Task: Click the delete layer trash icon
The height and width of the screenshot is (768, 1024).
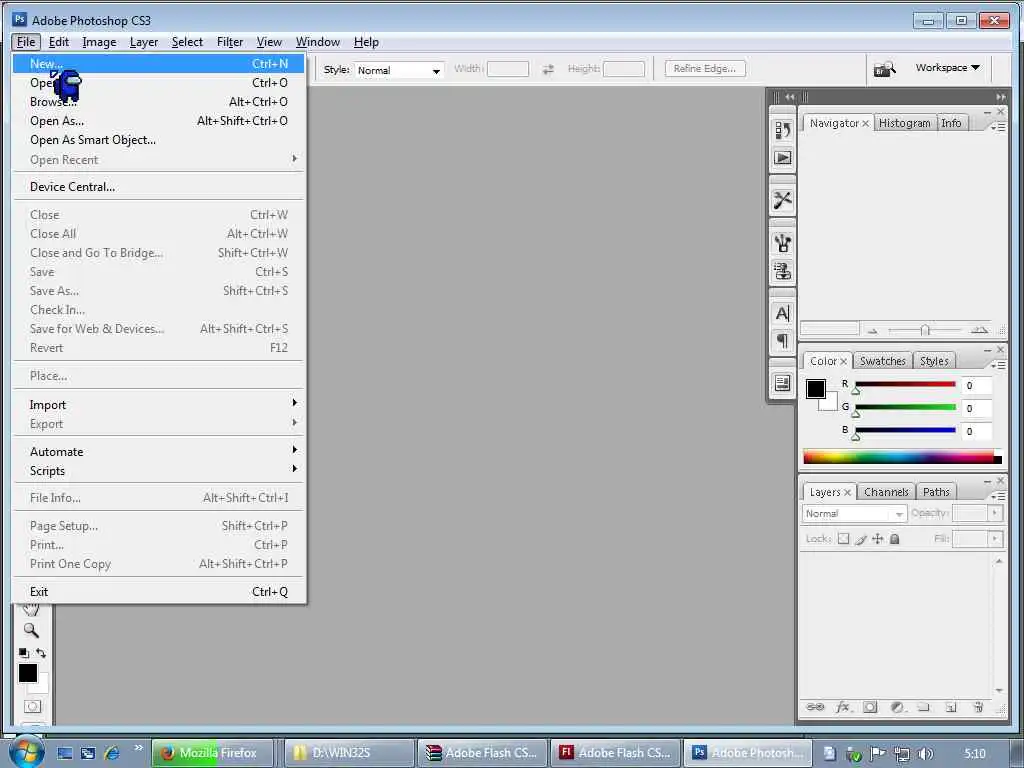Action: point(978,707)
